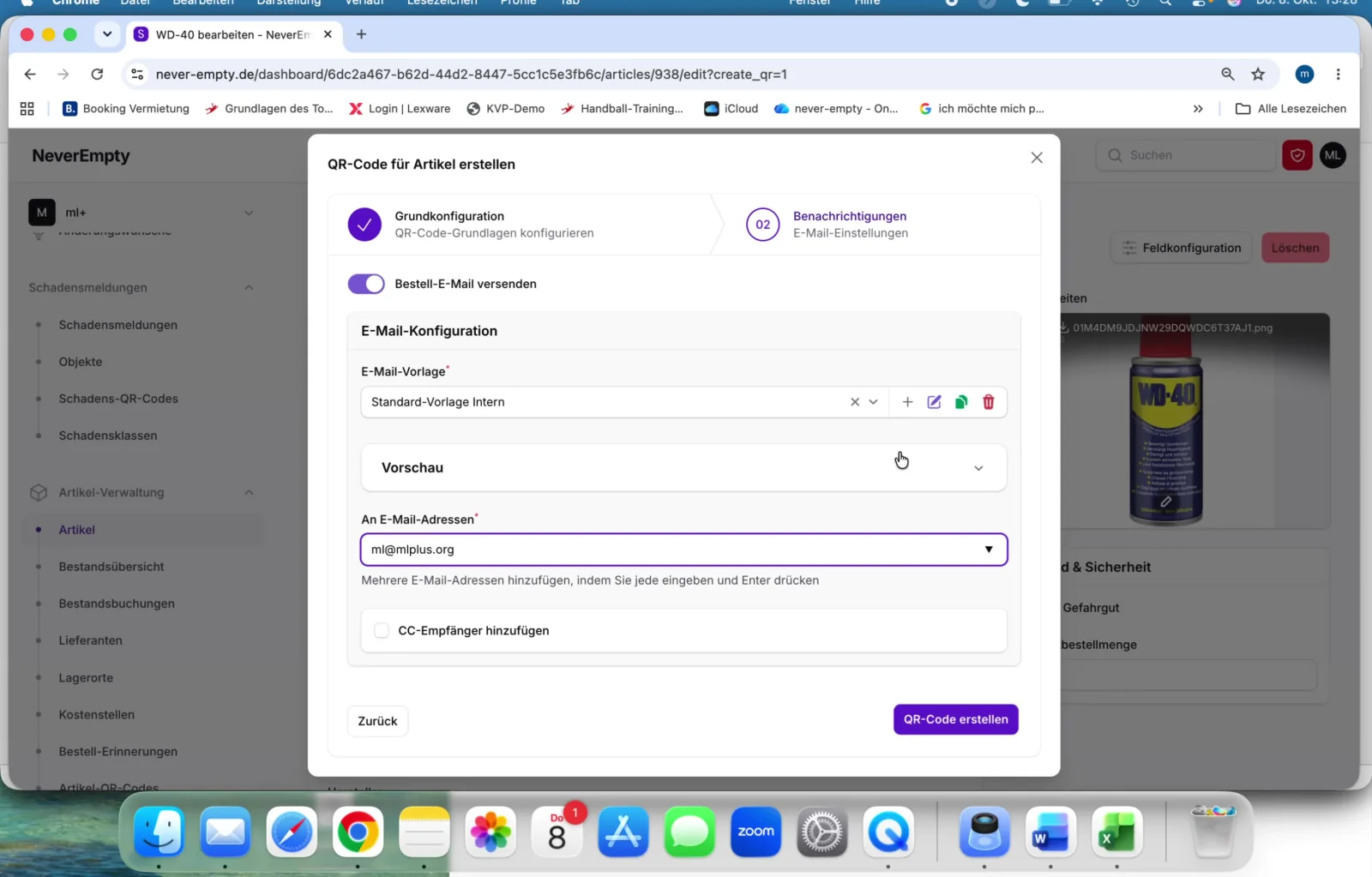Open Schadens-QR-Codes in the sidebar

[118, 399]
